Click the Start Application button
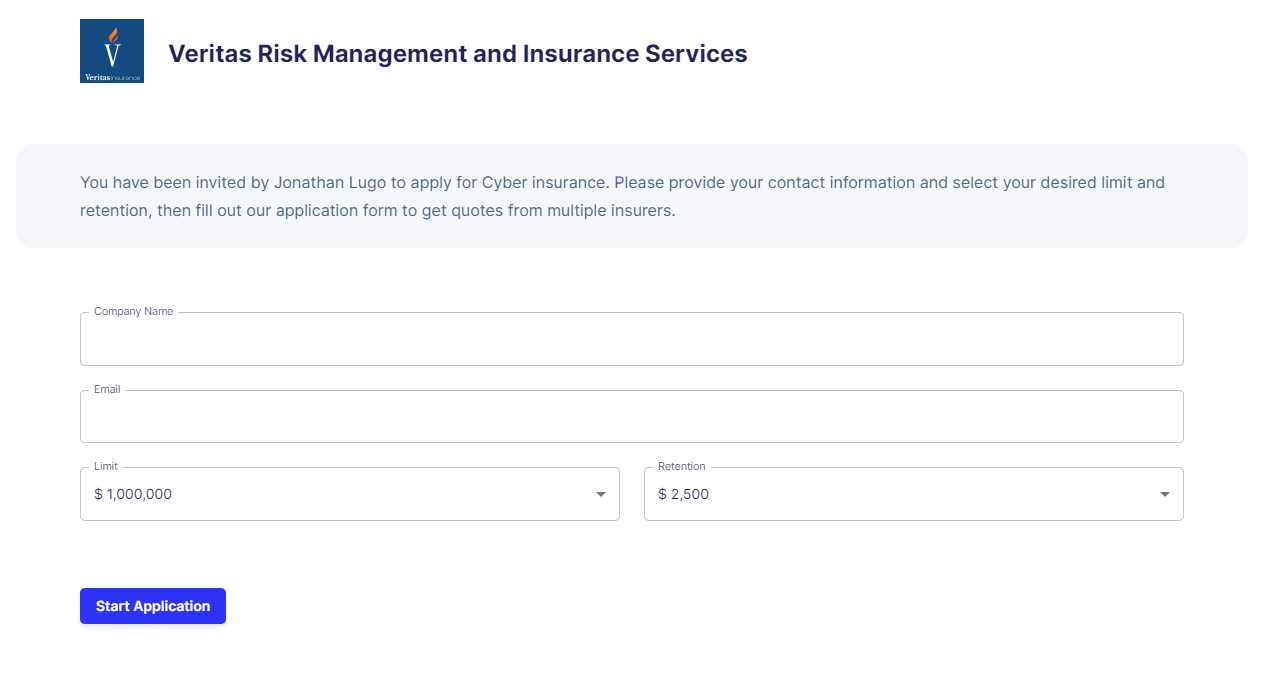 point(153,606)
